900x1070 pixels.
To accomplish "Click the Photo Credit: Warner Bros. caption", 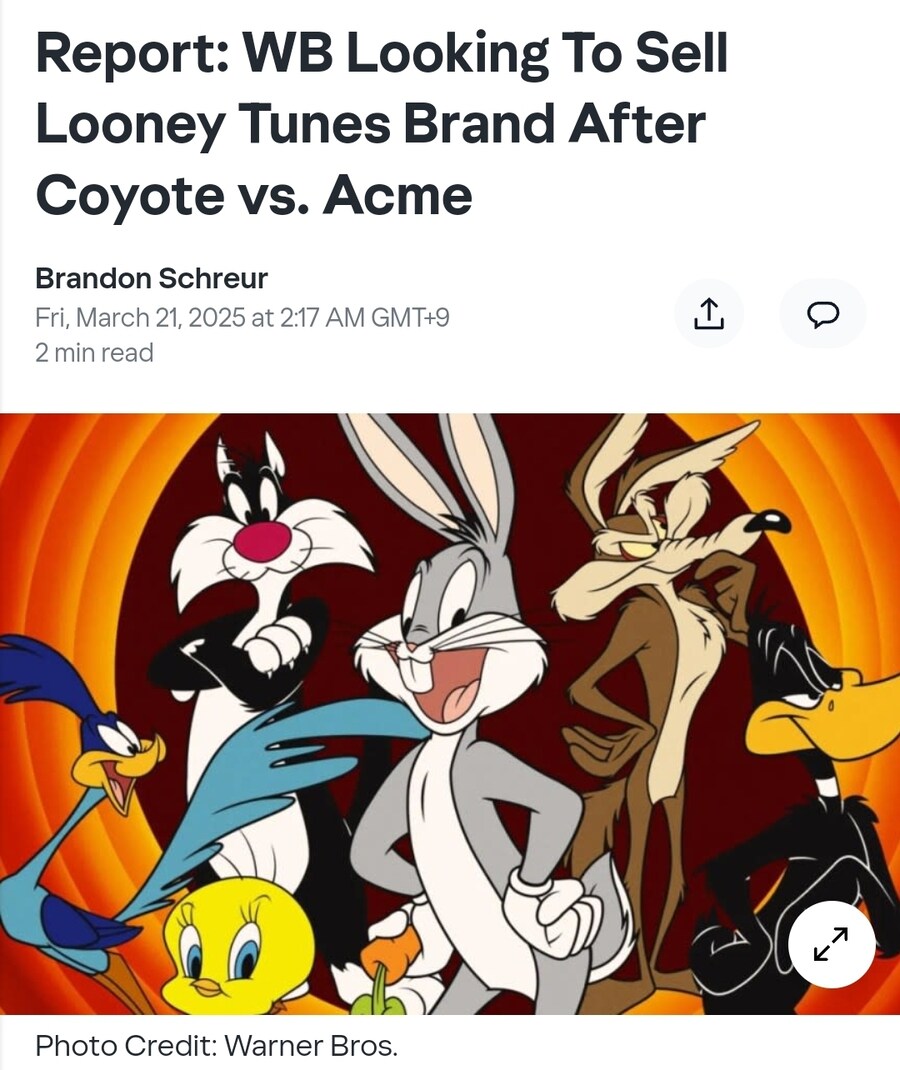I will 216,1045.
